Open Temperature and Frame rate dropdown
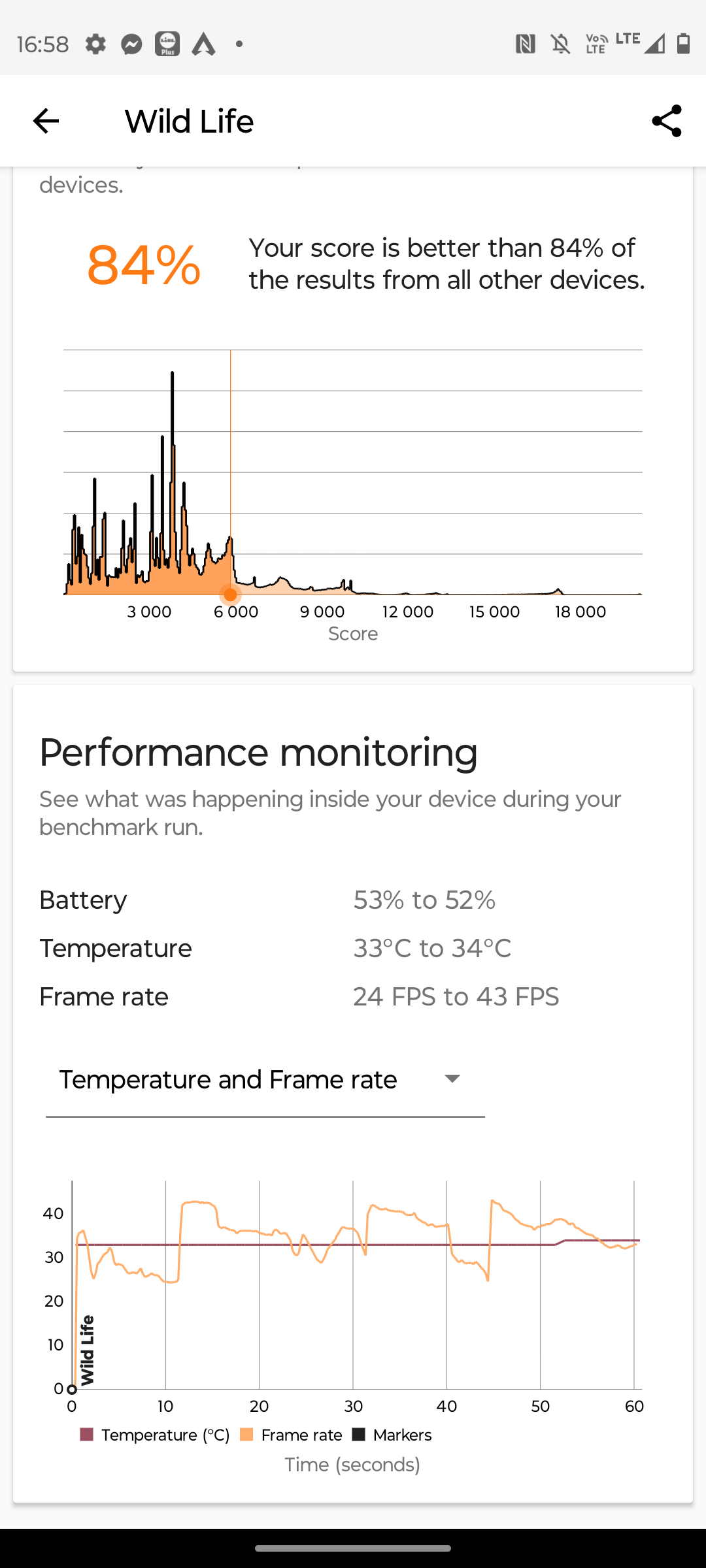Image resolution: width=706 pixels, height=1568 pixels. (x=265, y=1080)
